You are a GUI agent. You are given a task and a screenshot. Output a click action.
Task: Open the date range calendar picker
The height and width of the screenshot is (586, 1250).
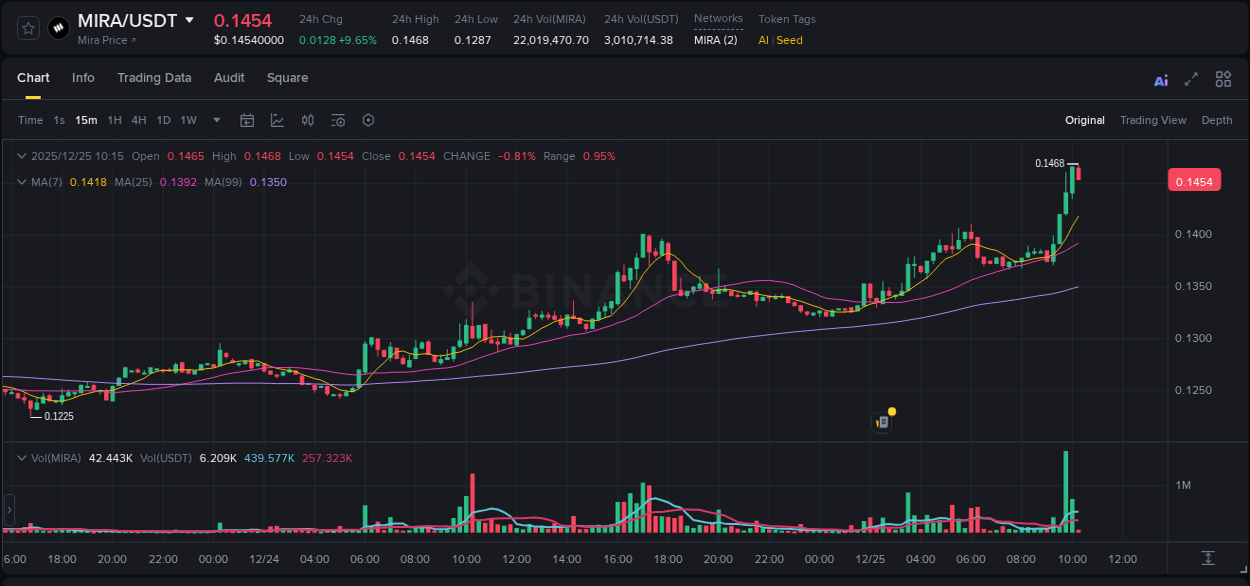[247, 120]
